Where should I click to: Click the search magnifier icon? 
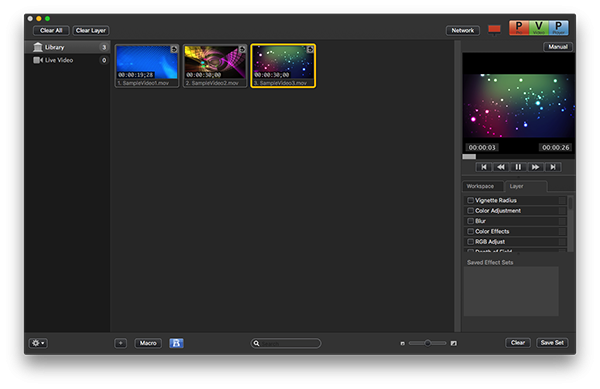coord(256,343)
